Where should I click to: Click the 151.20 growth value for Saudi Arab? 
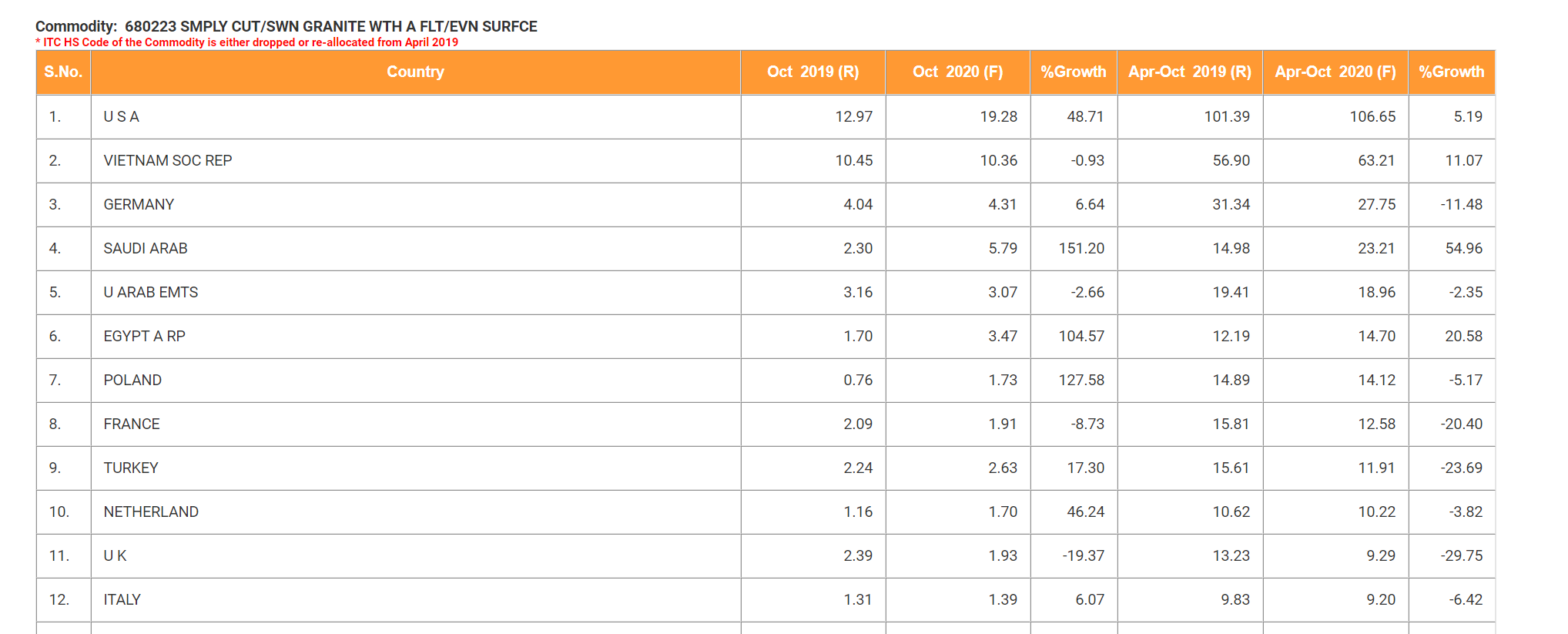coord(1081,249)
